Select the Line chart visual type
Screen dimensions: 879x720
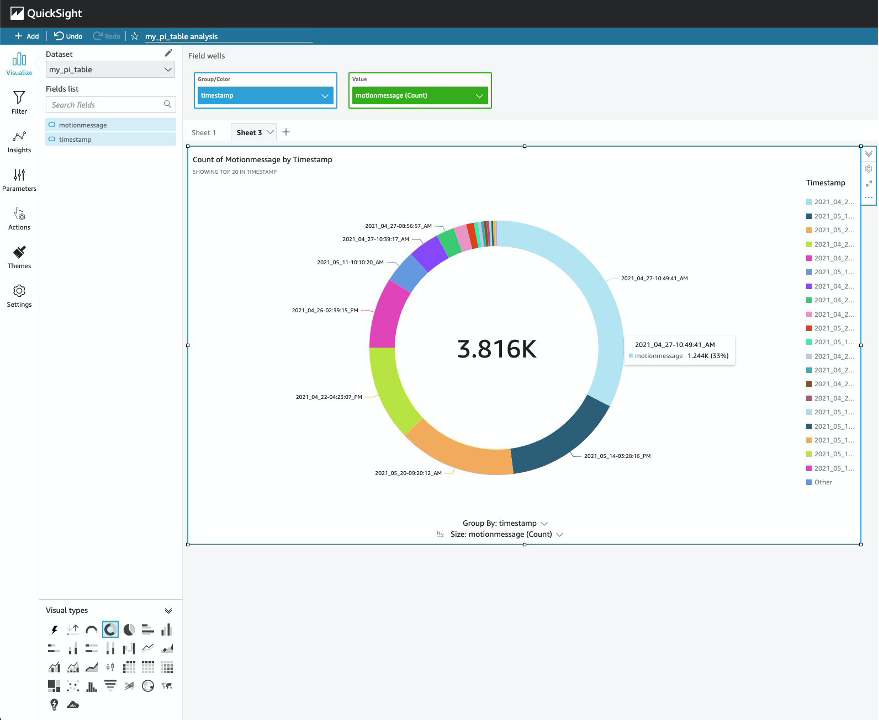(x=147, y=648)
